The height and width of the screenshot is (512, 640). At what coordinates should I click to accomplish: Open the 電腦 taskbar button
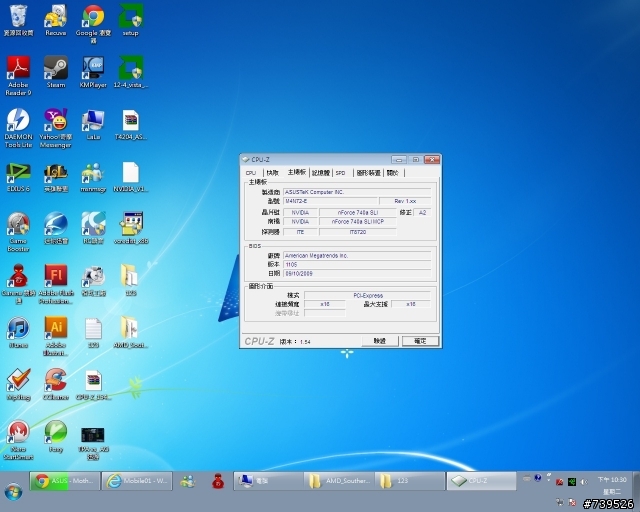[269, 481]
